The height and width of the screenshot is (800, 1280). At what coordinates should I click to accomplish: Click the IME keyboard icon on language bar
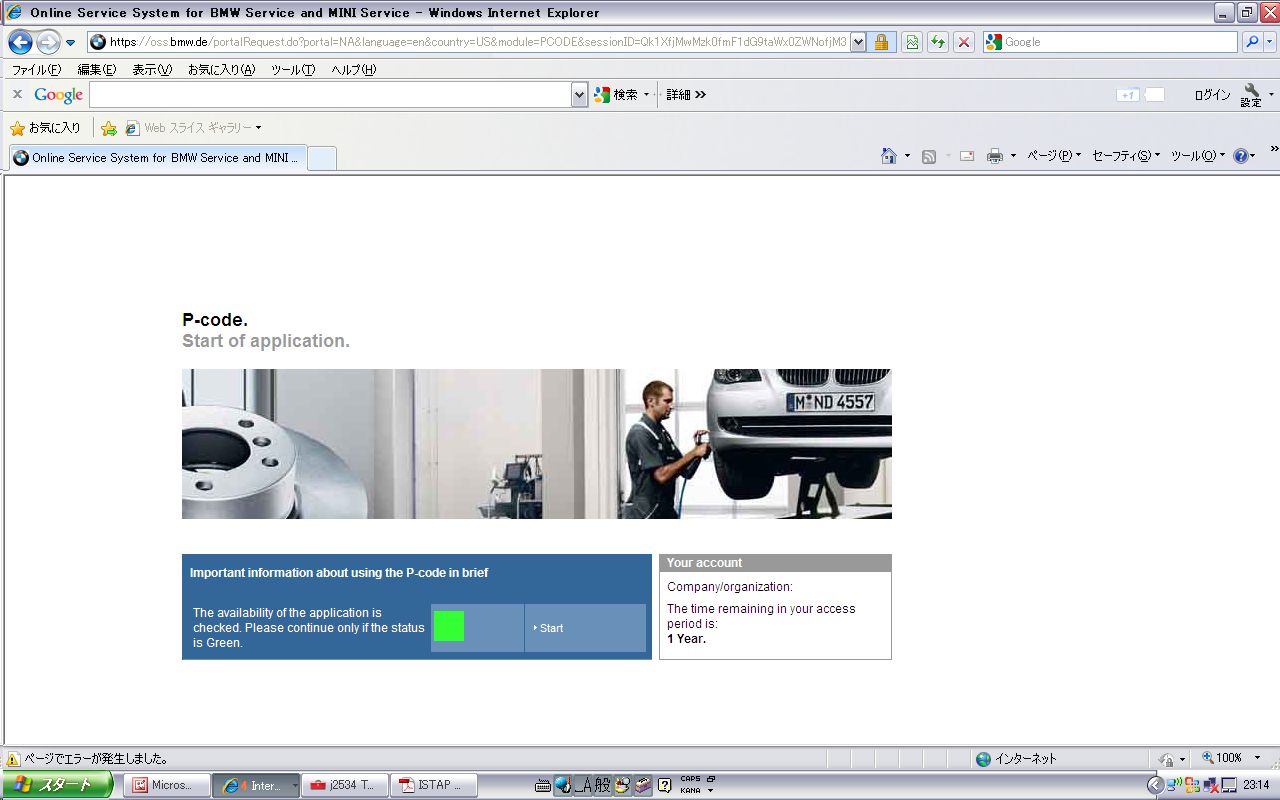point(543,786)
